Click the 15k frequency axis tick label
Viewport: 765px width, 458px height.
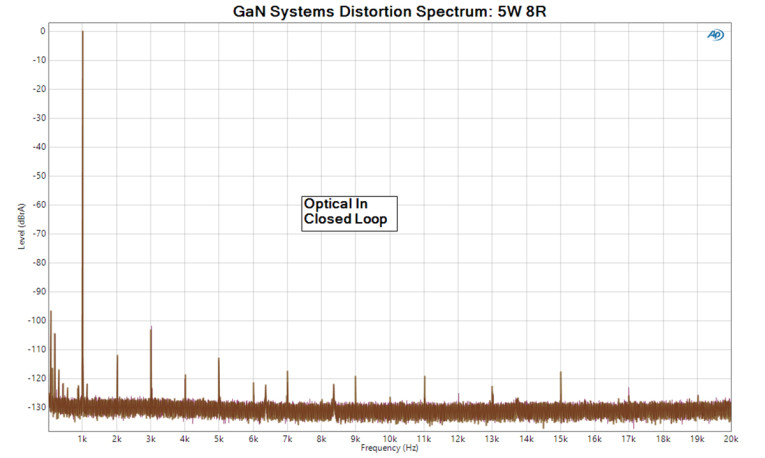coord(560,439)
